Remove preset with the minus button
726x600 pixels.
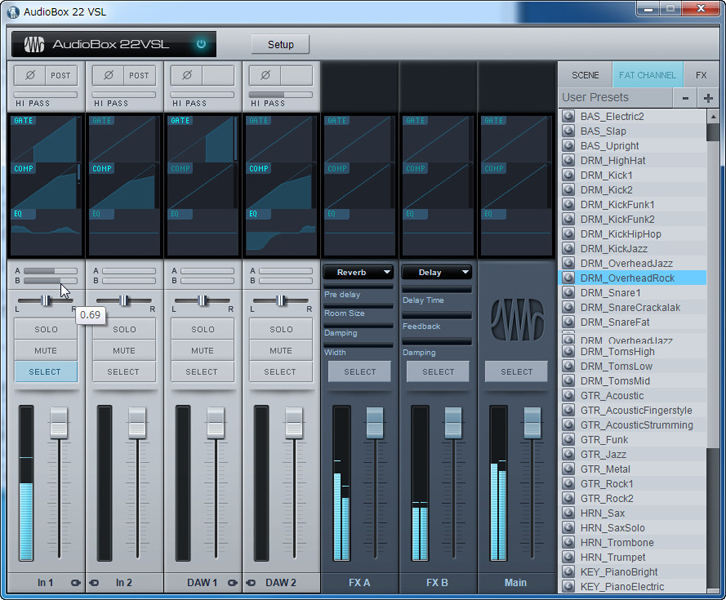(x=685, y=98)
